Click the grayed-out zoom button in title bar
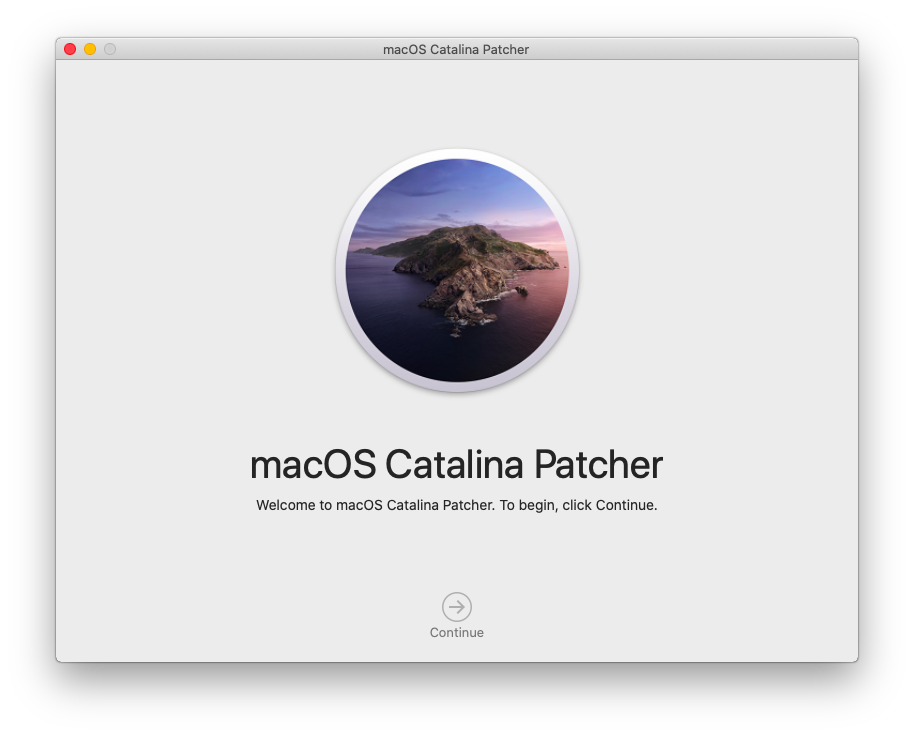 110,49
